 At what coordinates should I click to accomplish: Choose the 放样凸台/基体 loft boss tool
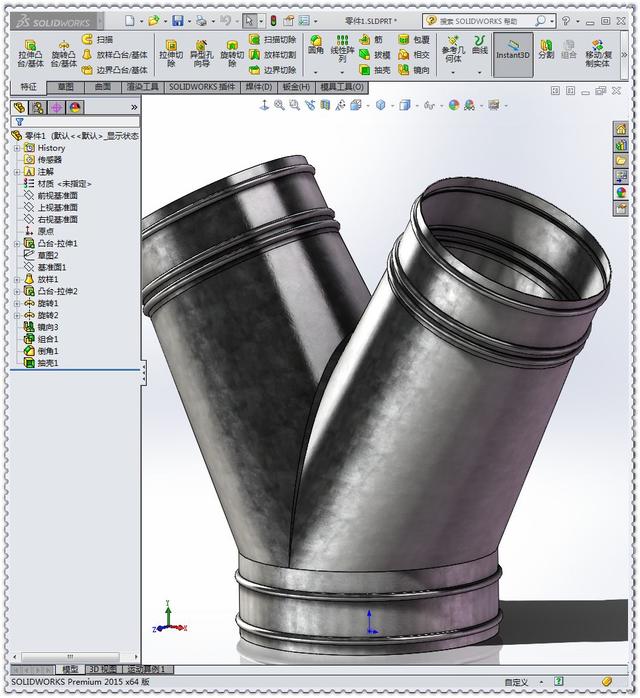coord(115,55)
